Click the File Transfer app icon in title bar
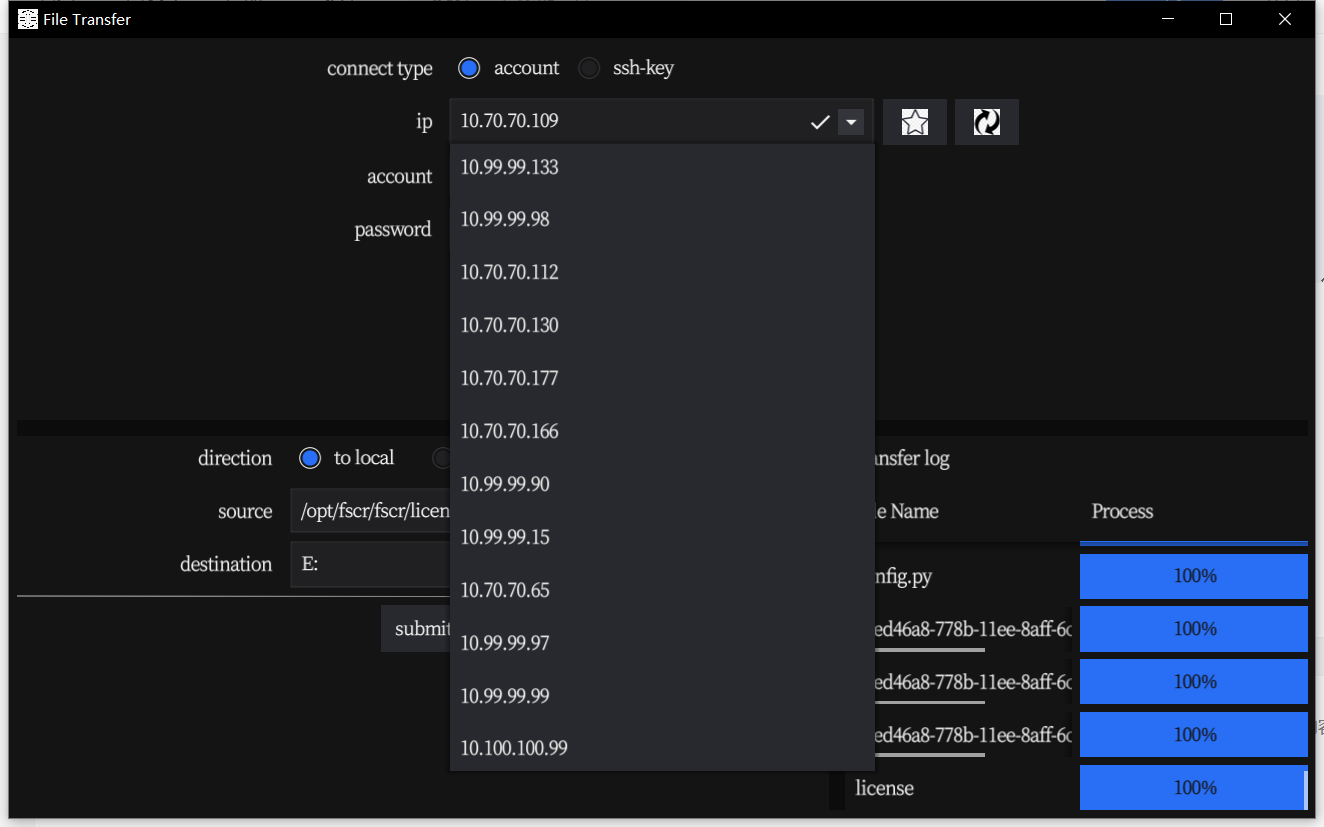This screenshot has height=827, width=1324. (x=28, y=19)
